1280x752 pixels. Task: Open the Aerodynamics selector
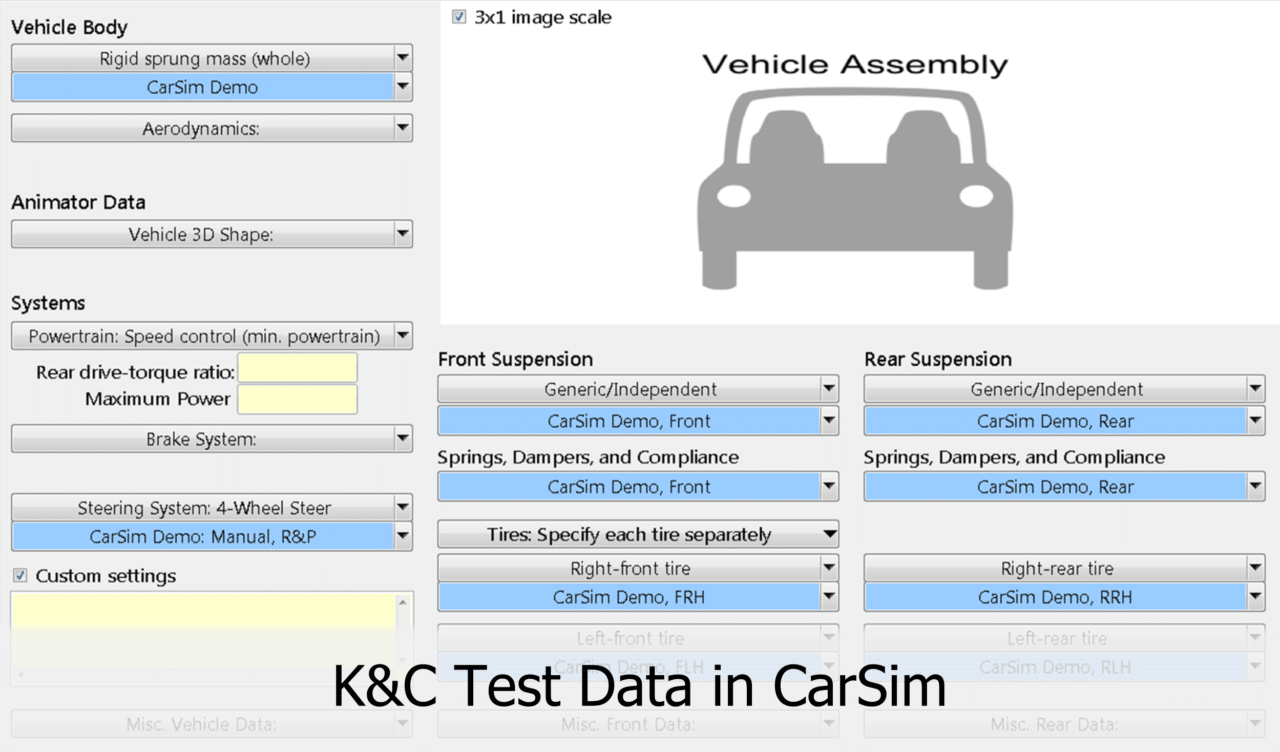(x=211, y=127)
